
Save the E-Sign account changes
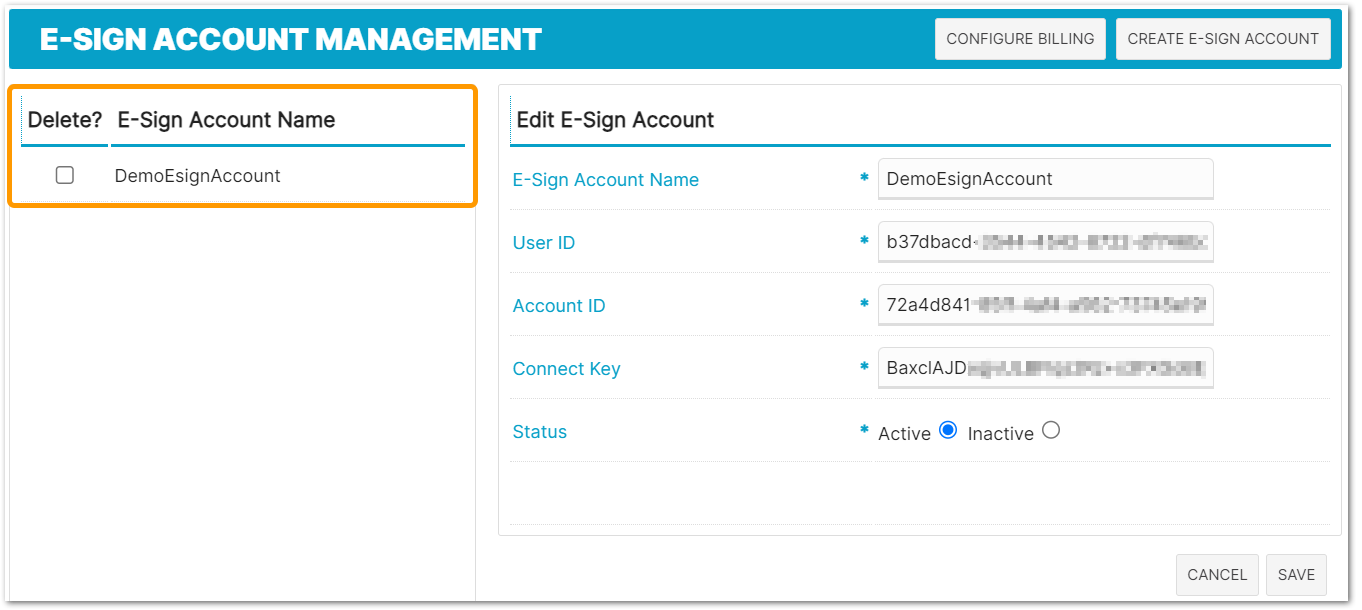pos(1296,575)
